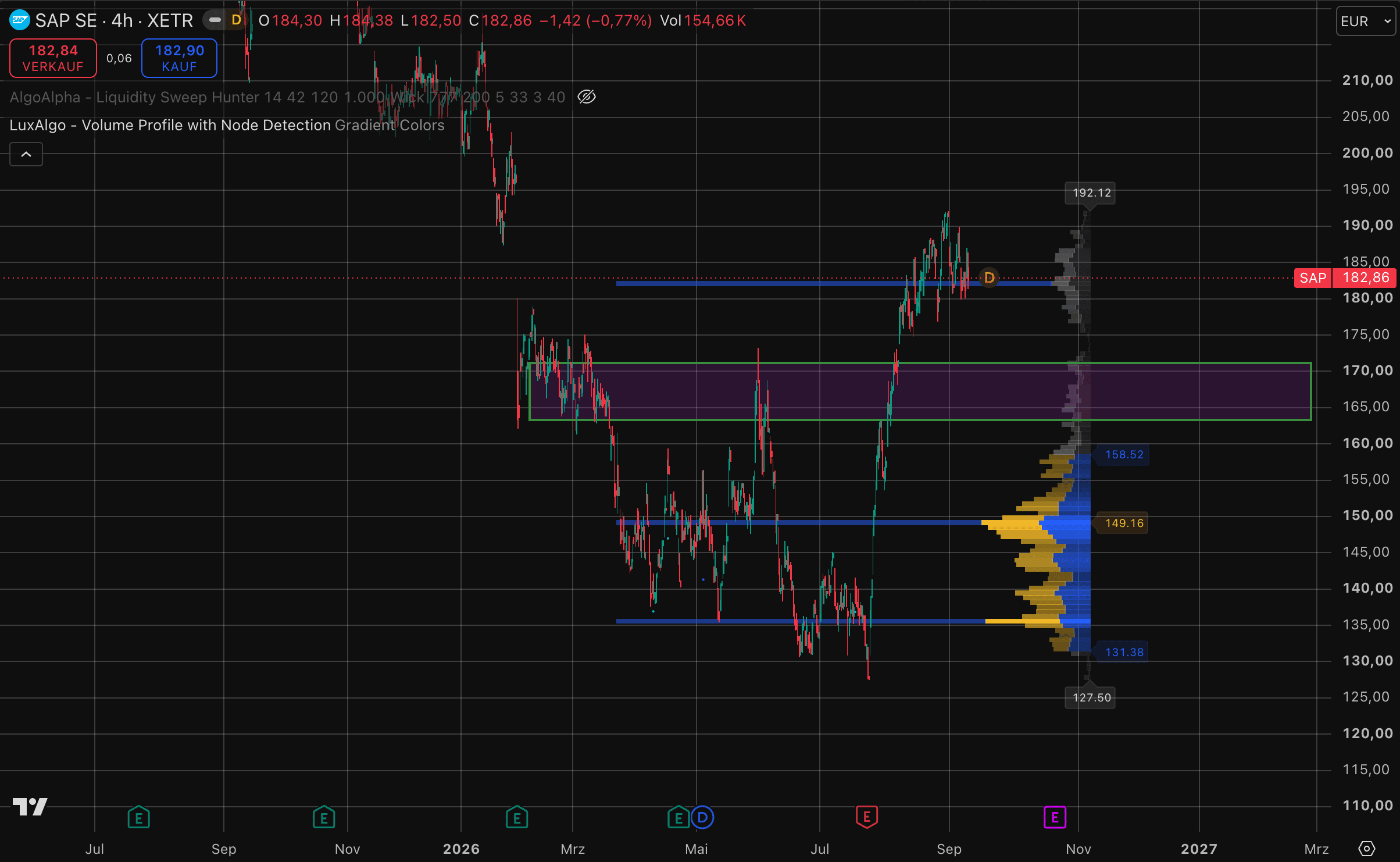Click the yellow 149.16 point of control label
Image resolution: width=1400 pixels, height=862 pixels.
point(1123,523)
